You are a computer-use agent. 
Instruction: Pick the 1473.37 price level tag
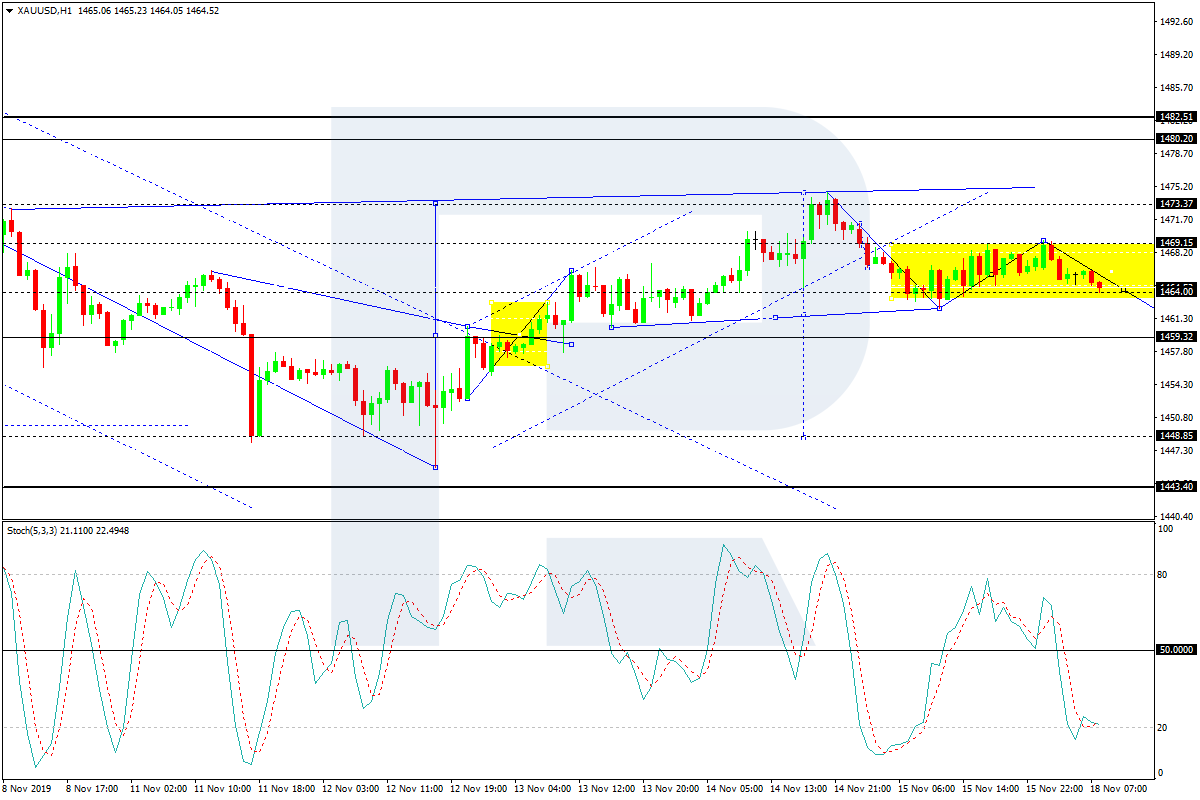coord(1175,203)
